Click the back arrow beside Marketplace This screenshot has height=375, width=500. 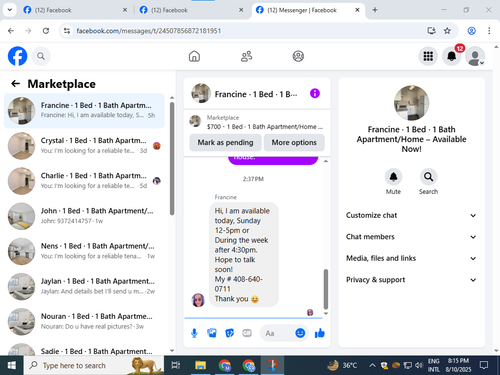15,84
